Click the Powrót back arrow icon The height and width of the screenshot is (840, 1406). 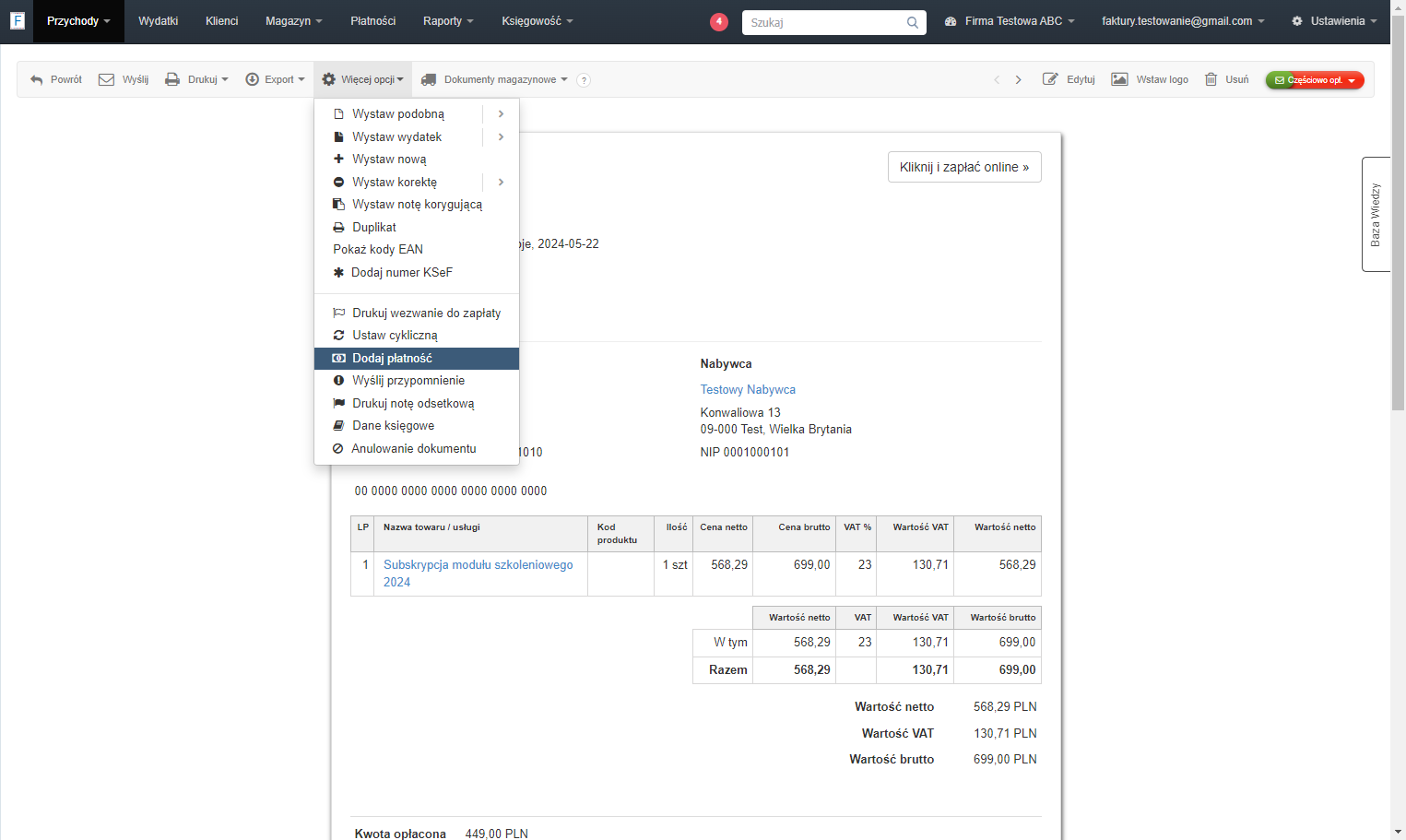(37, 80)
